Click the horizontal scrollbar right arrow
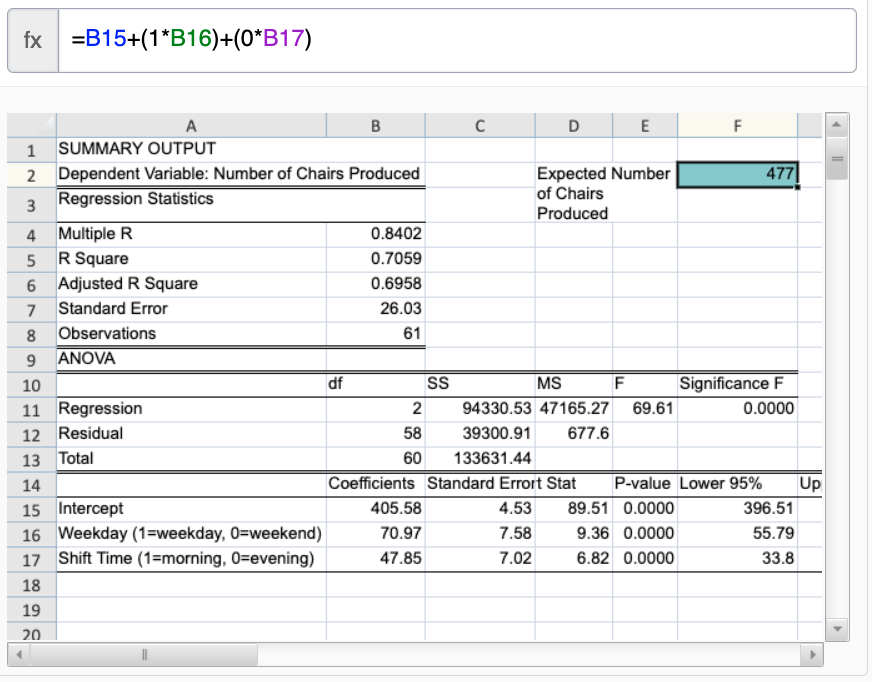Screen dimensions: 872x682 coord(811,652)
